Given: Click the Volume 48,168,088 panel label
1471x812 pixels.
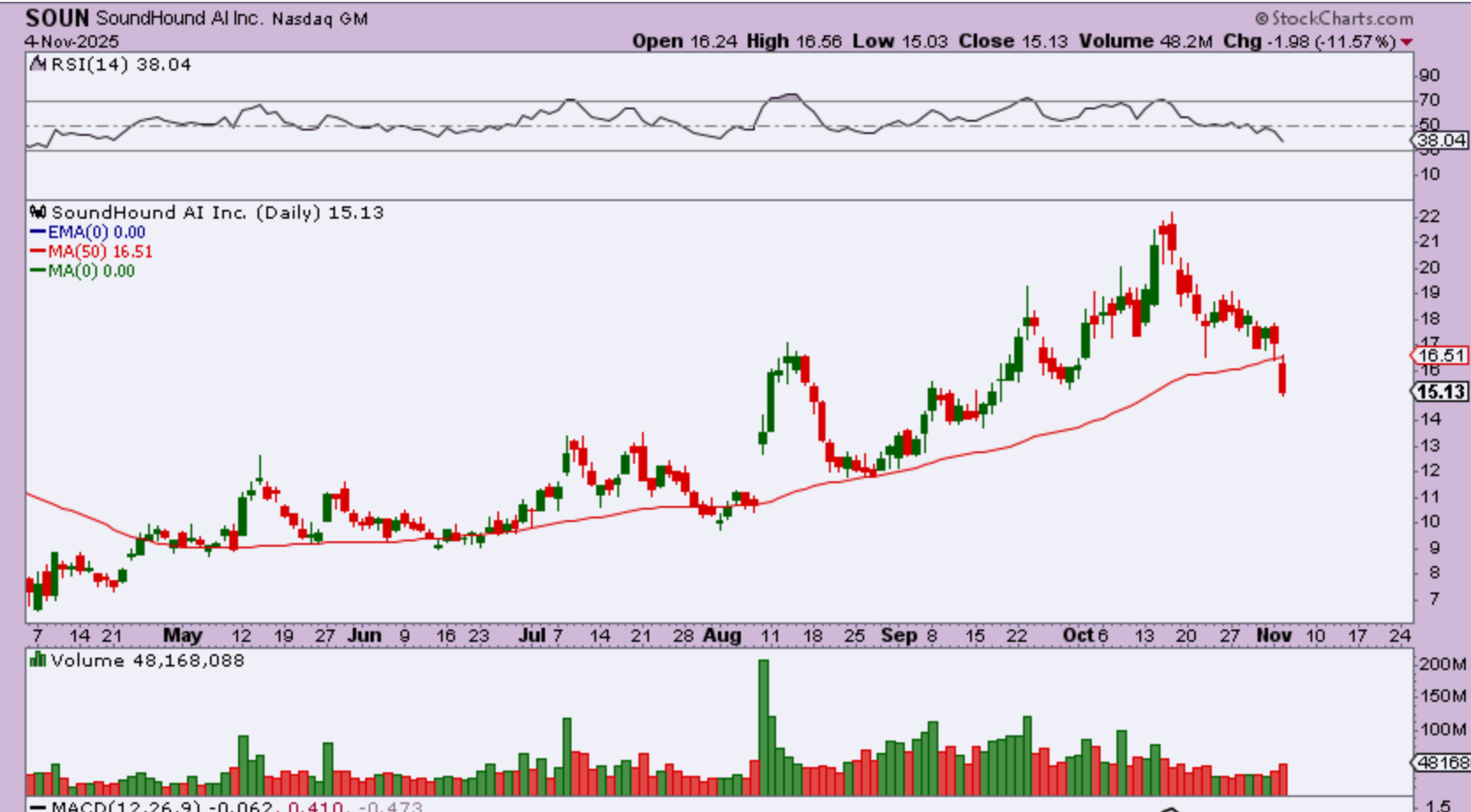Looking at the screenshot, I should tap(147, 660).
